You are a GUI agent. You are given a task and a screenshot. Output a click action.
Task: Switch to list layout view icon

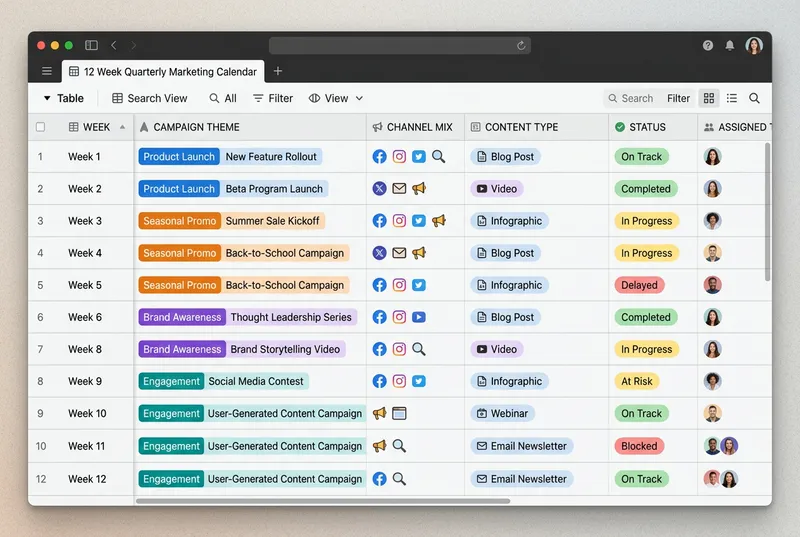(732, 98)
